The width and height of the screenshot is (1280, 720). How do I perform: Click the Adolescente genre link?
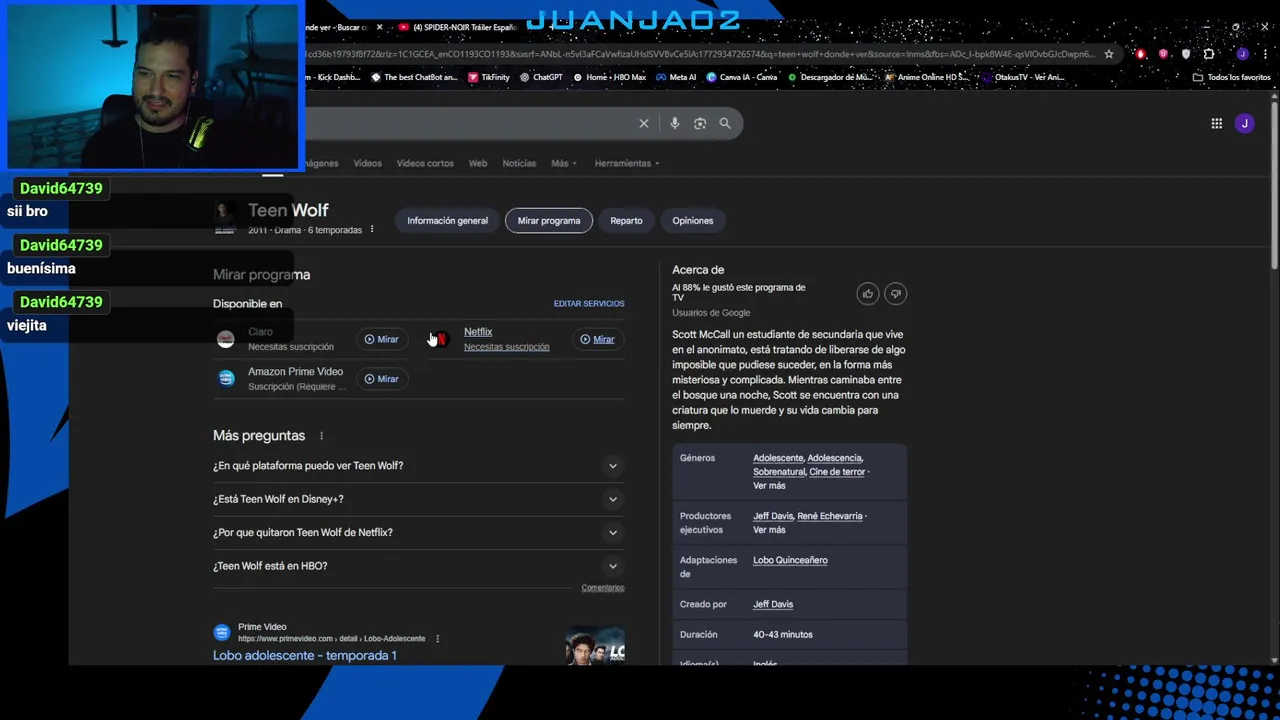point(778,458)
